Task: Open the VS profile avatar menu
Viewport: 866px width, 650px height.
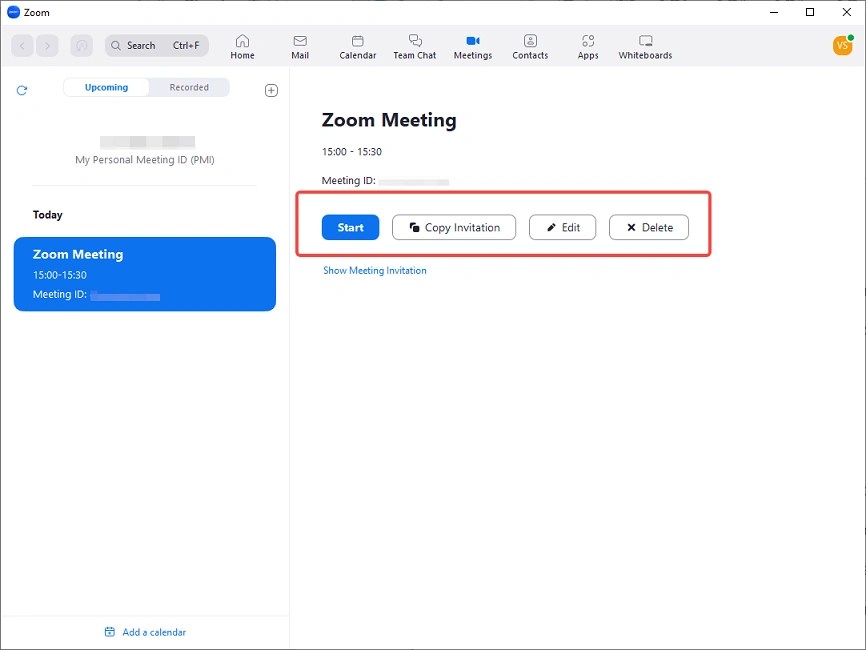Action: click(x=843, y=45)
